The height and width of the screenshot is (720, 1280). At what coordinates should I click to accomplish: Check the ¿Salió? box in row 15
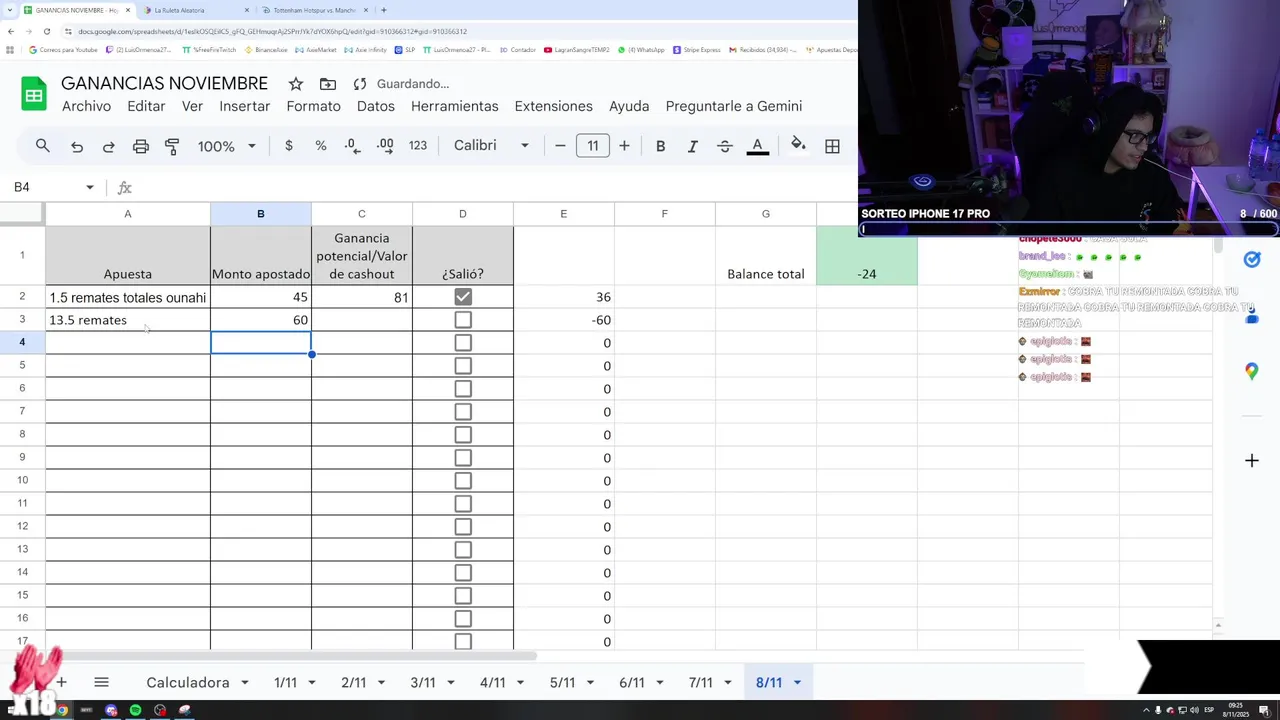462,596
